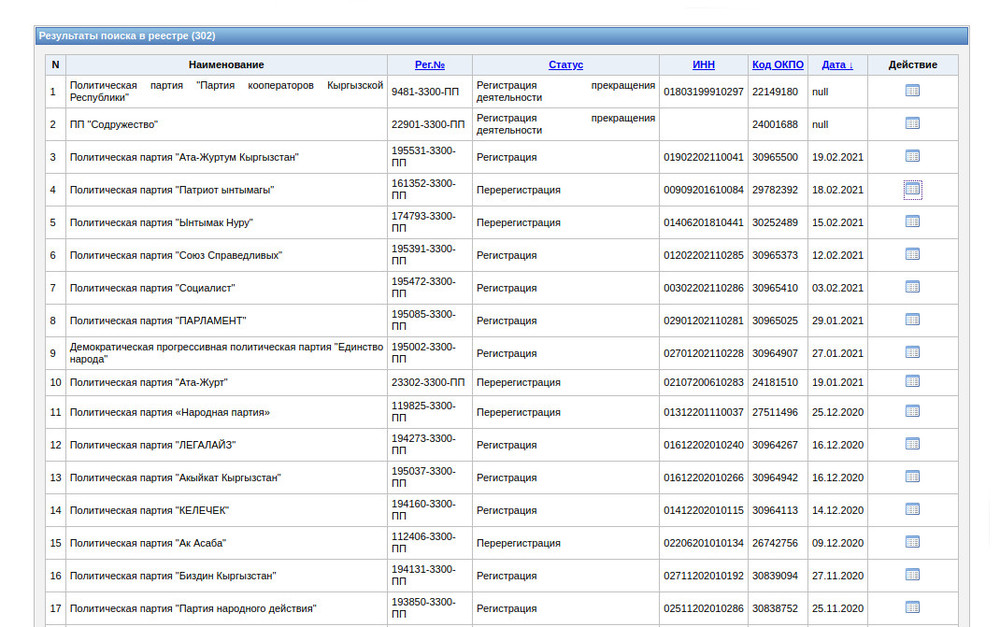
Task: Select party name "Социалист"
Action: (x=152, y=288)
